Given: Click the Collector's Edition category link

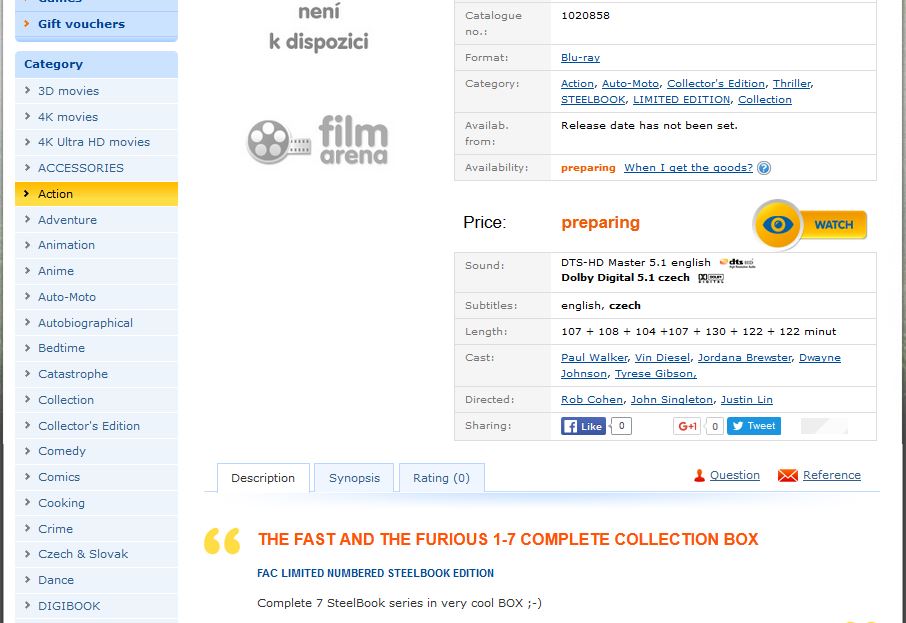Looking at the screenshot, I should 716,84.
